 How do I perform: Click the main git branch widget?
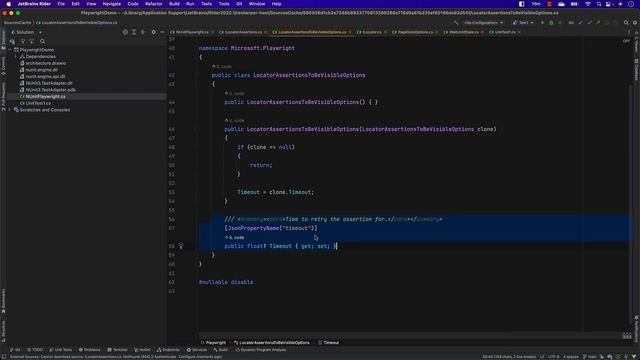point(590,357)
